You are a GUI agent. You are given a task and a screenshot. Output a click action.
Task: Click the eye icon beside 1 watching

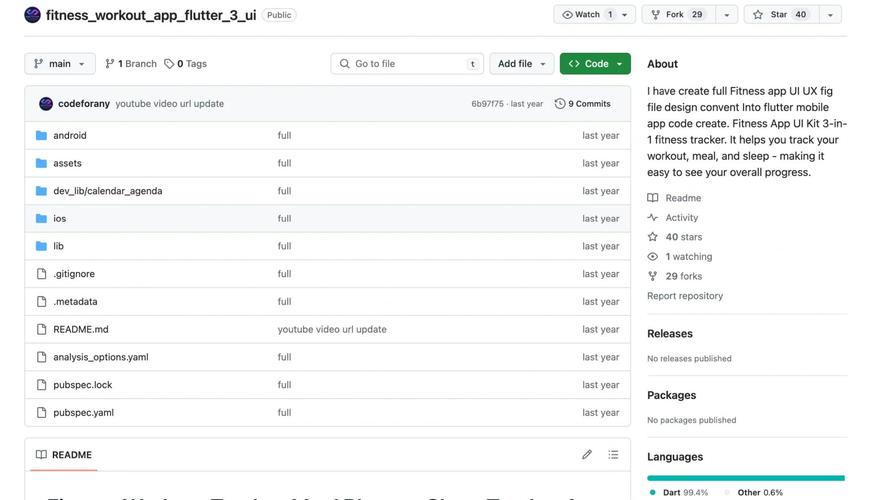(x=652, y=256)
